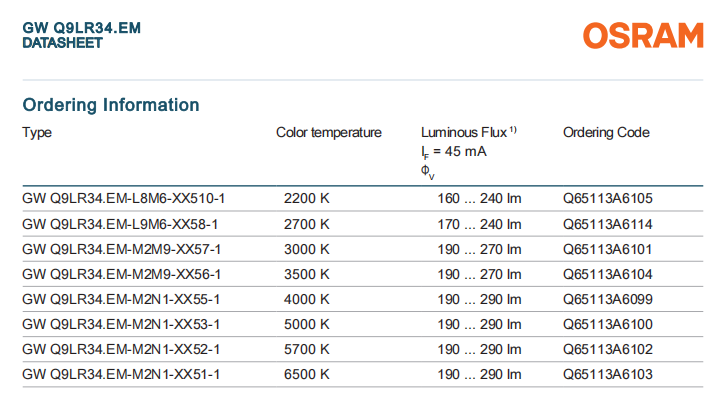
Task: Click ordering code Q65113A6101
Action: [608, 249]
